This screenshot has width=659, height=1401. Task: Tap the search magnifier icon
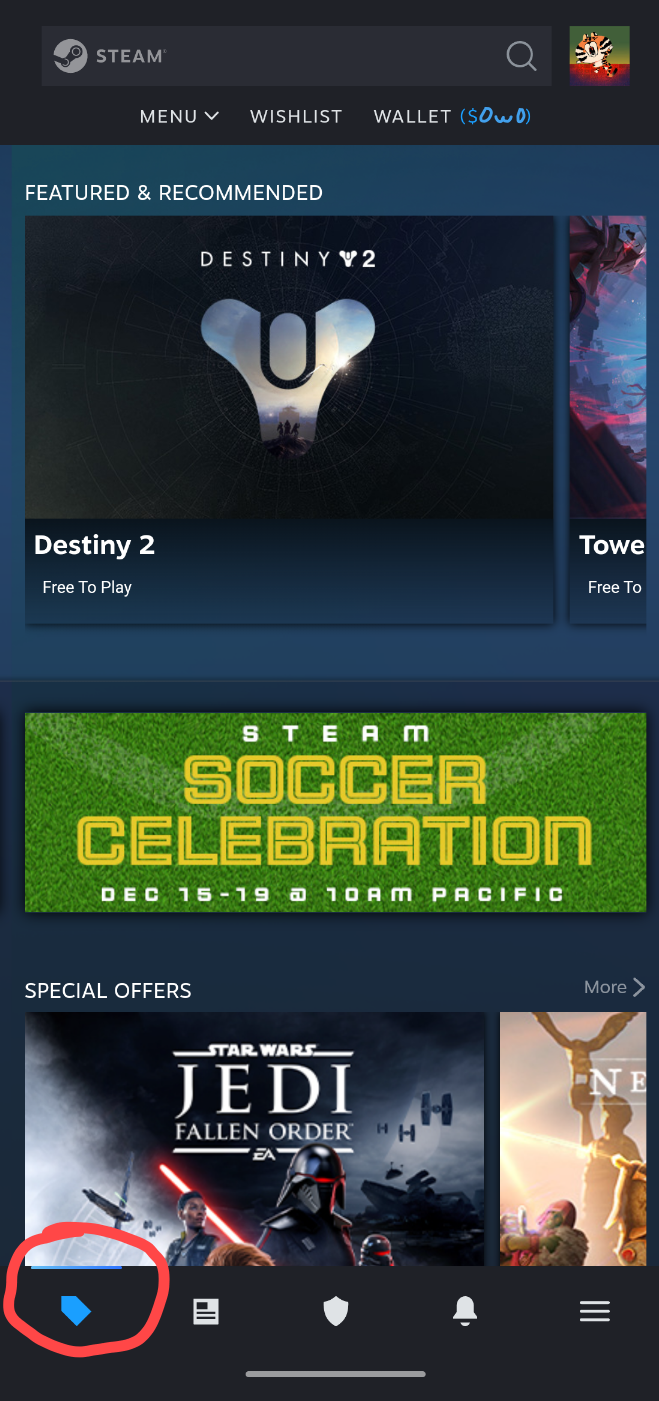(521, 56)
